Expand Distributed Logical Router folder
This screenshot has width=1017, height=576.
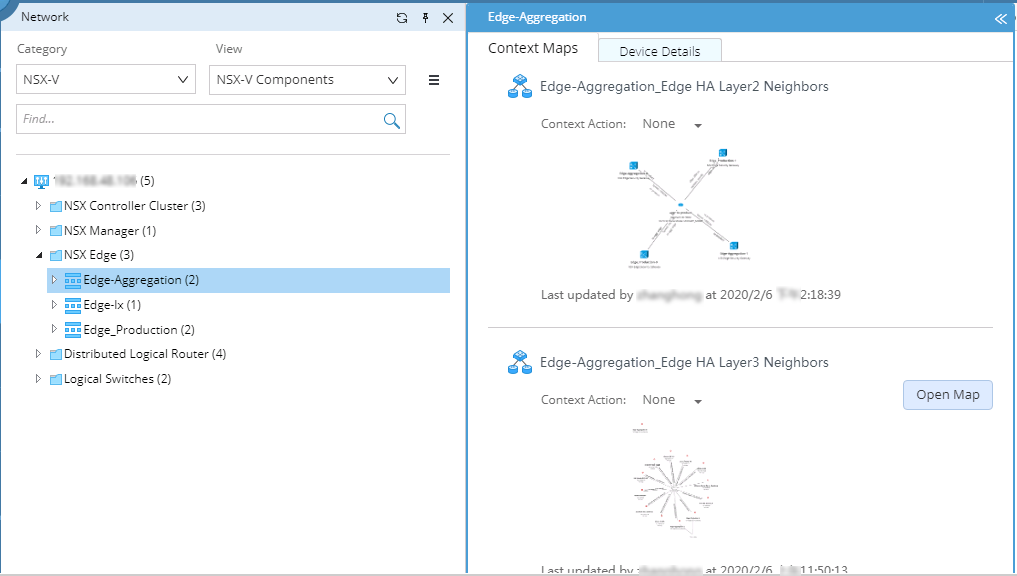point(38,354)
